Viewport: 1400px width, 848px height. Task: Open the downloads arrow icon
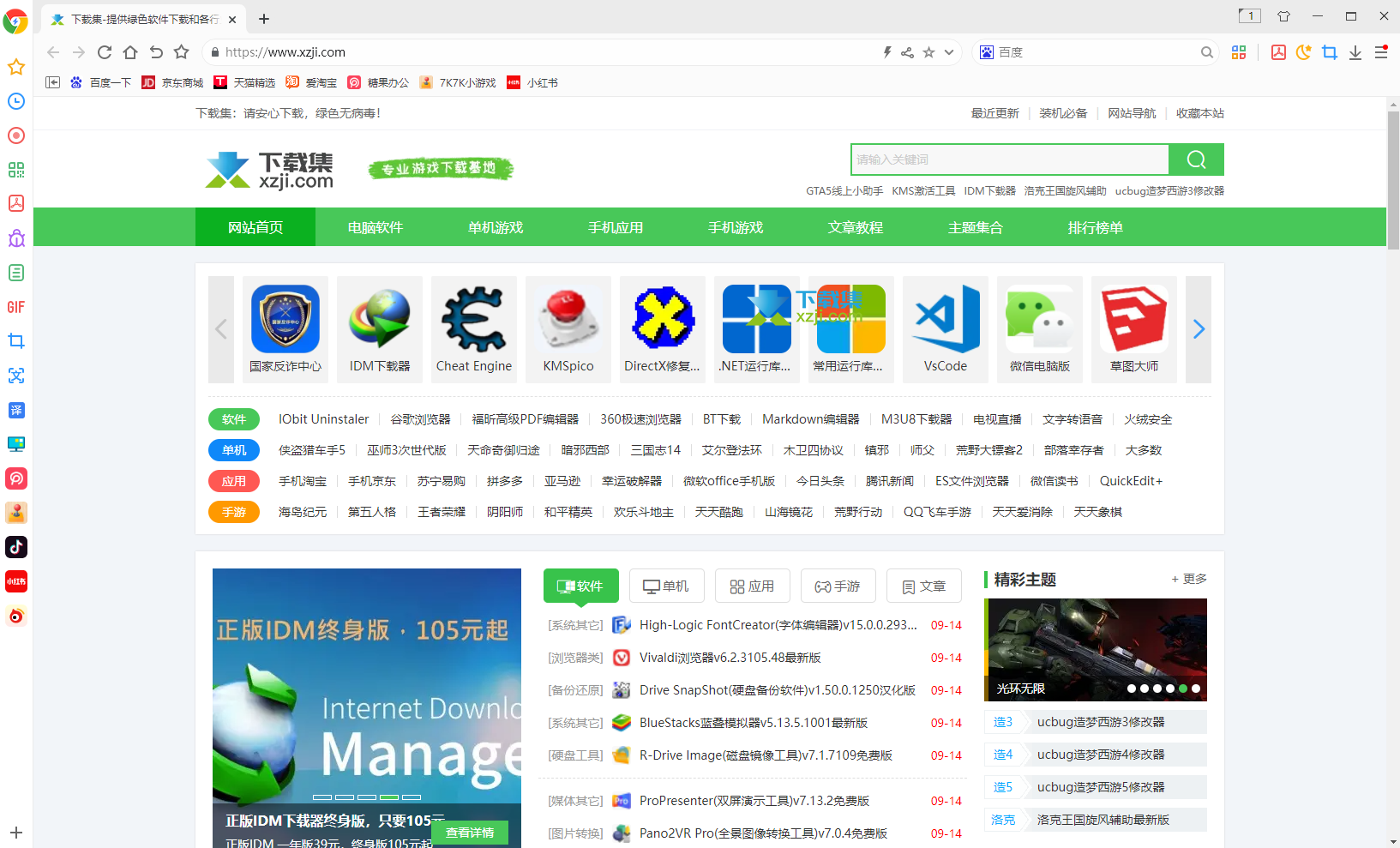tap(1355, 52)
